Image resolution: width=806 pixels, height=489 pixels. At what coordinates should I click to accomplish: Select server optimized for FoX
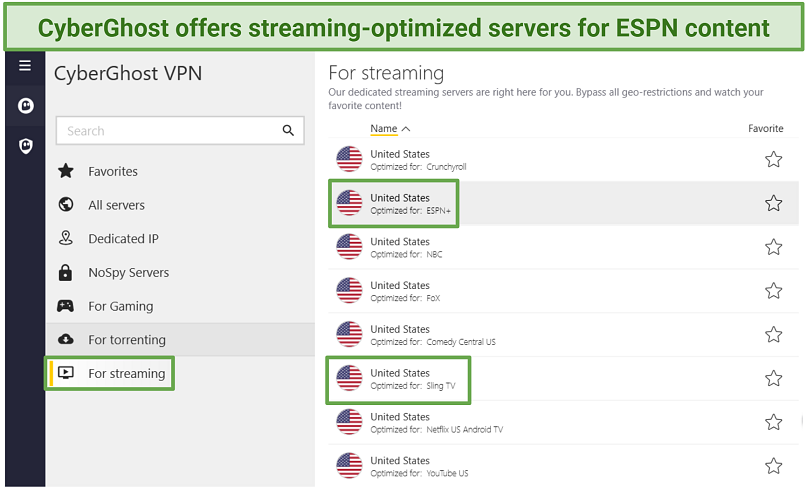[563, 291]
